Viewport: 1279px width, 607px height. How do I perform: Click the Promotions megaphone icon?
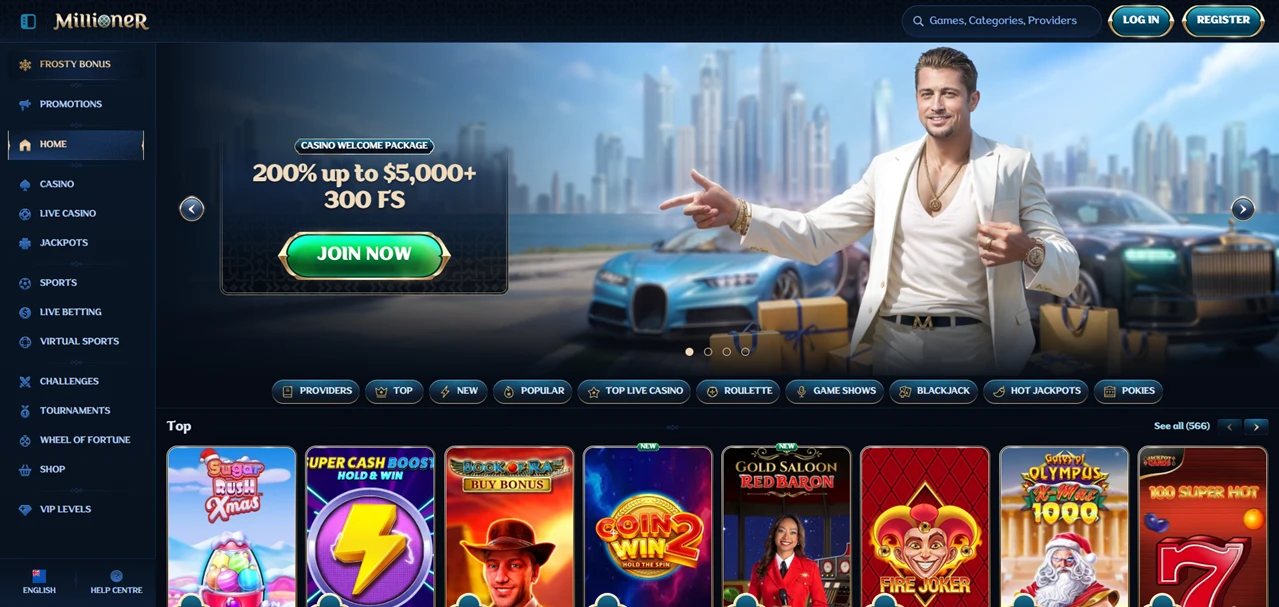pos(25,104)
